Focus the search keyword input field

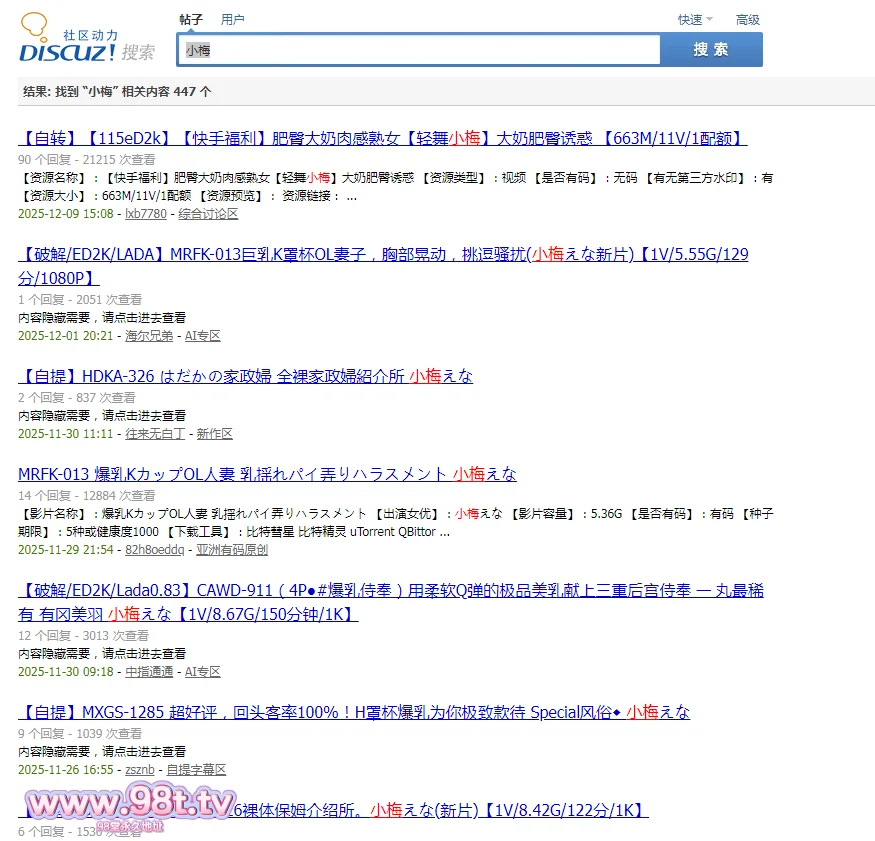pyautogui.click(x=420, y=50)
